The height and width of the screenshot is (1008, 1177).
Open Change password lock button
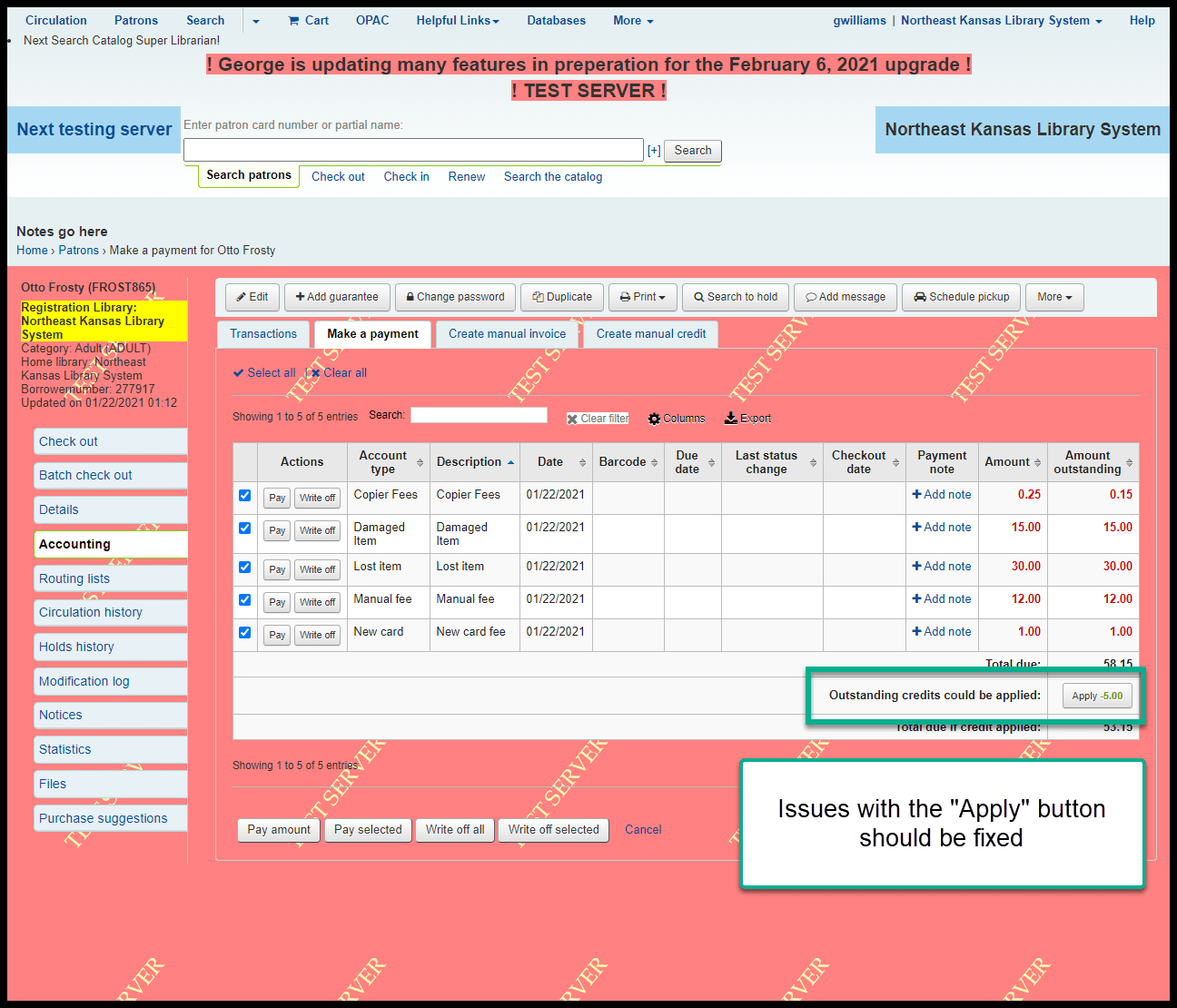(455, 297)
